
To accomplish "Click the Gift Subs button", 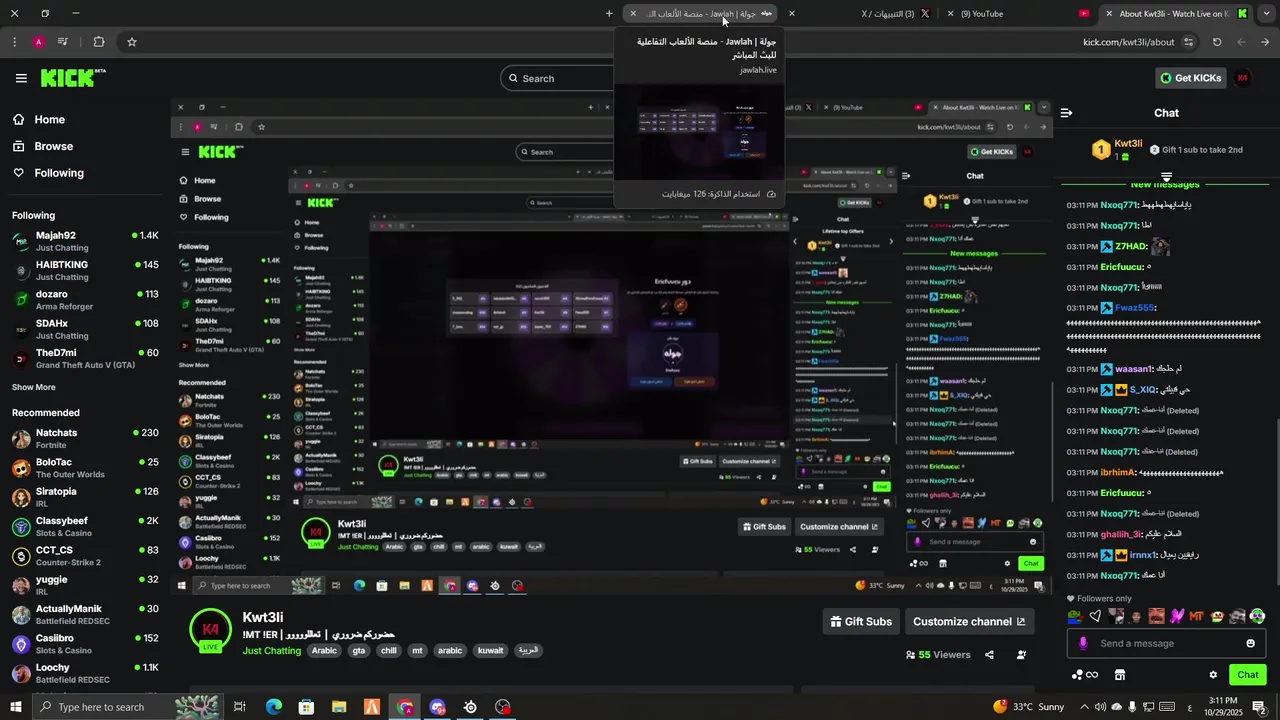I will click(x=861, y=621).
